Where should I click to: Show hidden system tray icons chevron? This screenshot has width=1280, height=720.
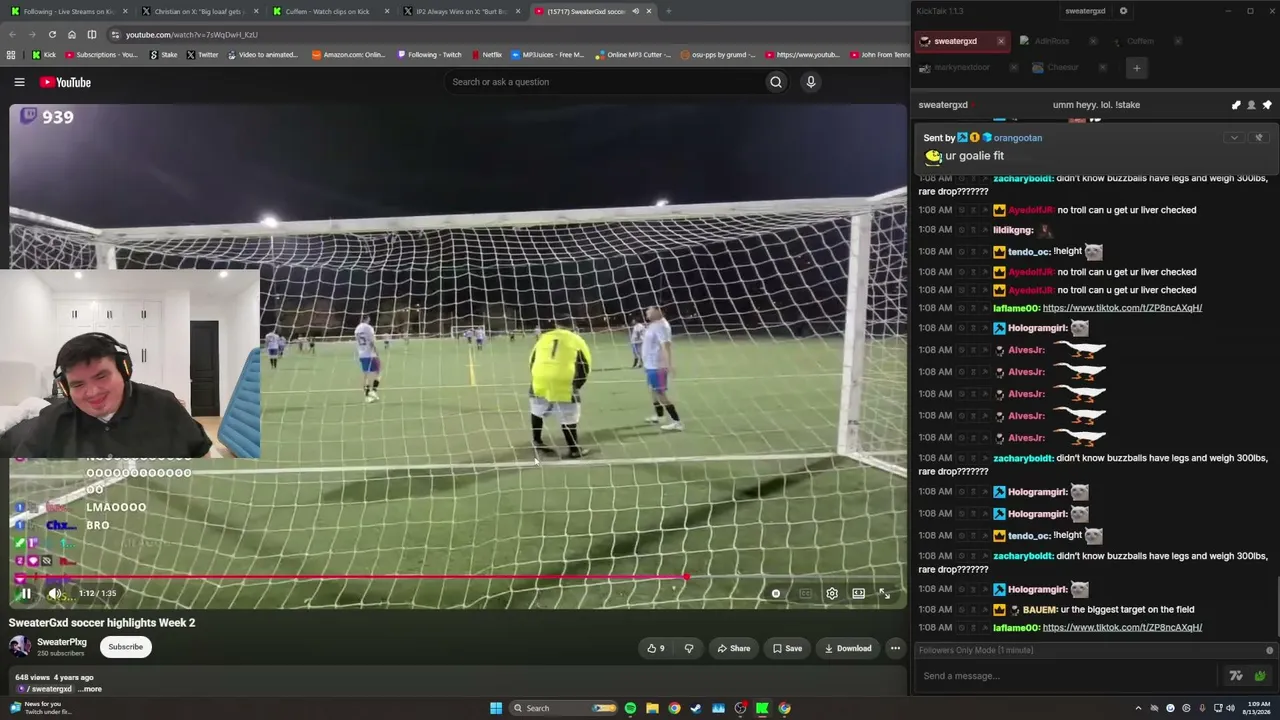[x=1138, y=708]
